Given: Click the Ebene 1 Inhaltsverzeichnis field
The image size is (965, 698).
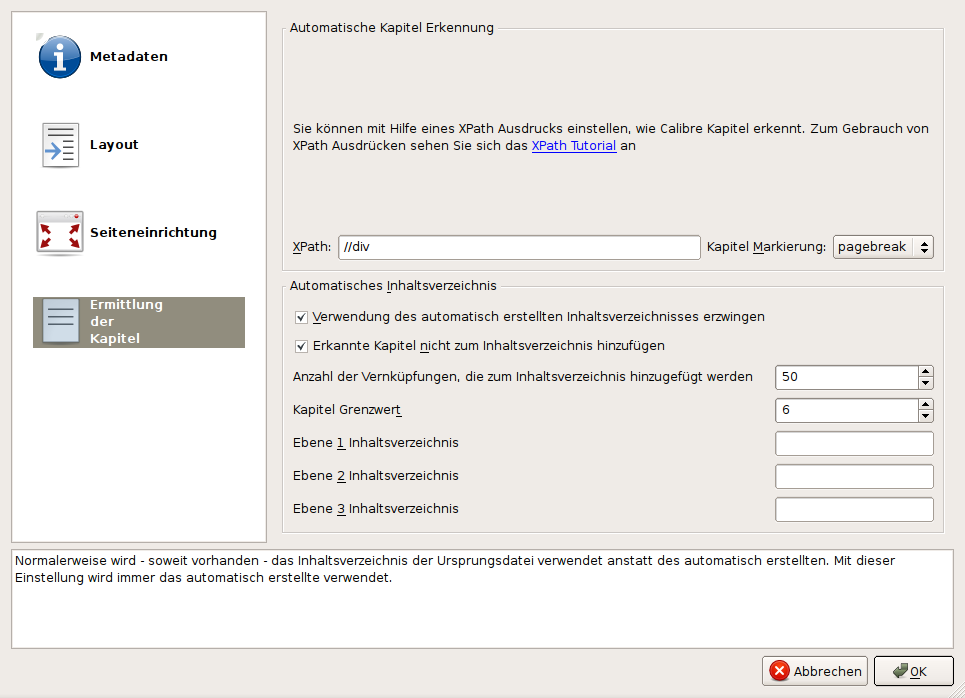Looking at the screenshot, I should click(853, 443).
